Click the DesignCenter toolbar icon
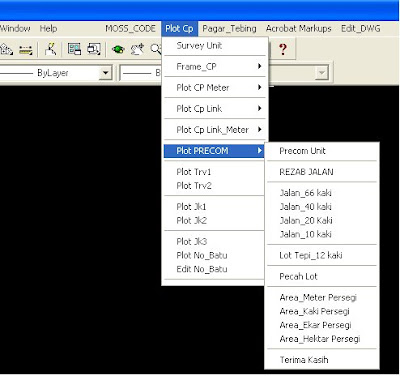400x376 pixels. (94, 49)
